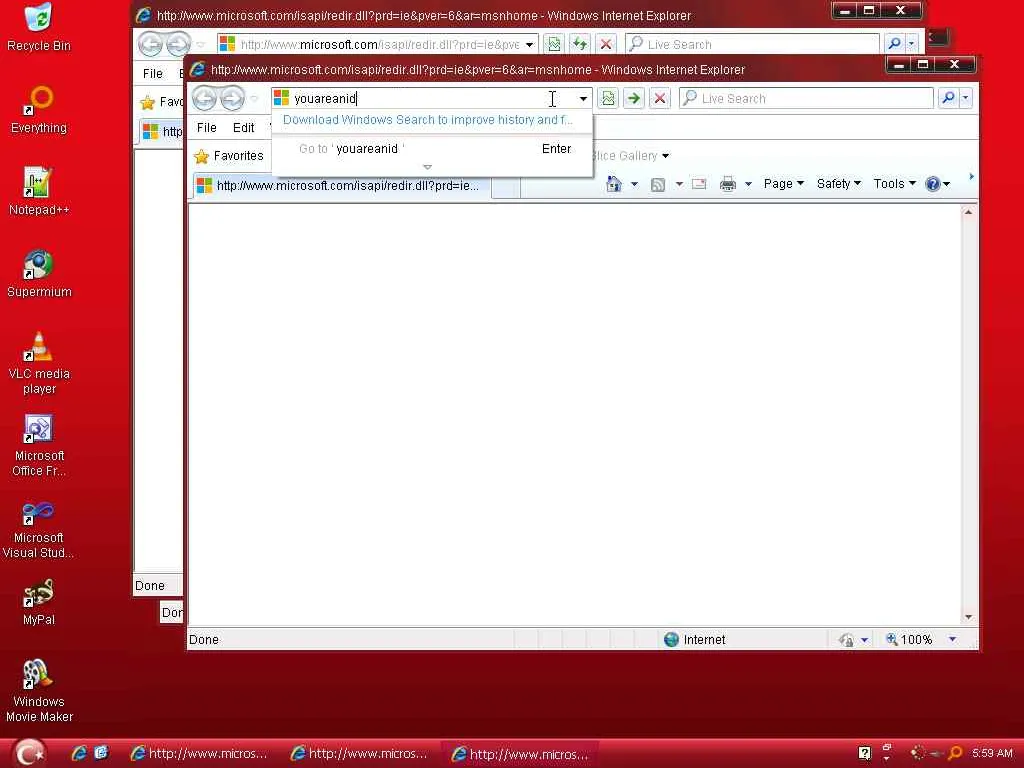Open the Safety menu

pyautogui.click(x=839, y=184)
